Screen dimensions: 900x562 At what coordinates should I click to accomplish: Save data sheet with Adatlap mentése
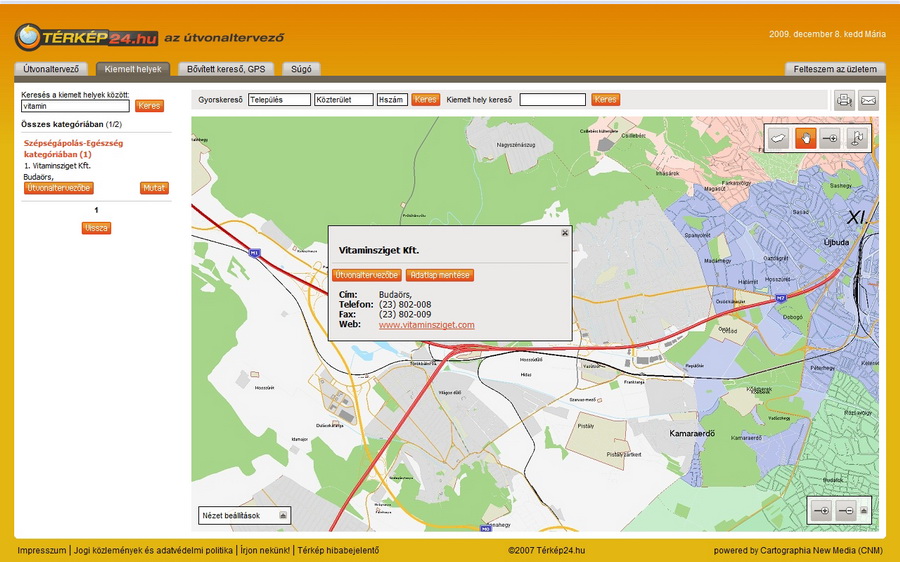point(440,275)
